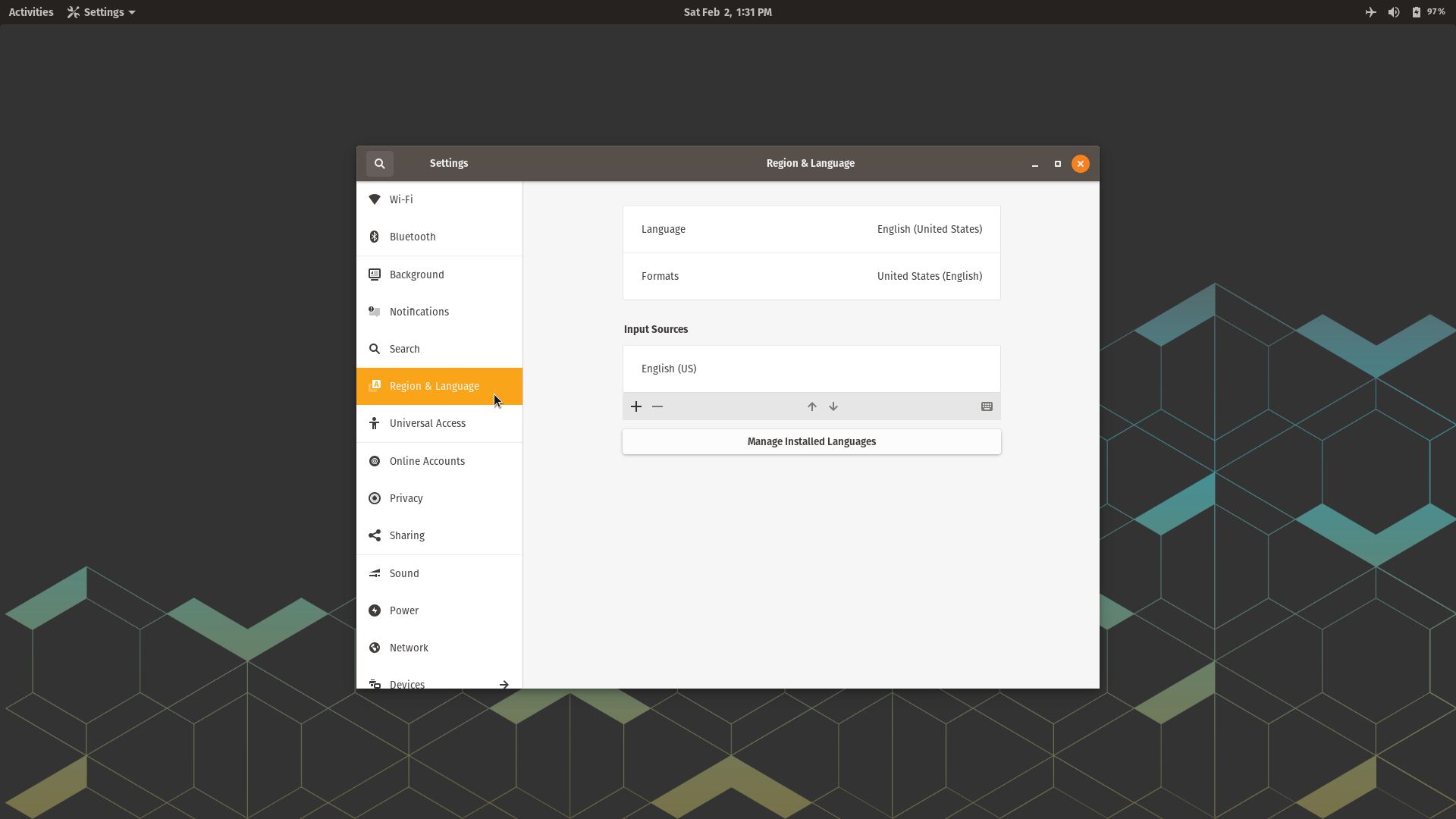
Task: Remove input source with minus icon
Action: (x=657, y=407)
